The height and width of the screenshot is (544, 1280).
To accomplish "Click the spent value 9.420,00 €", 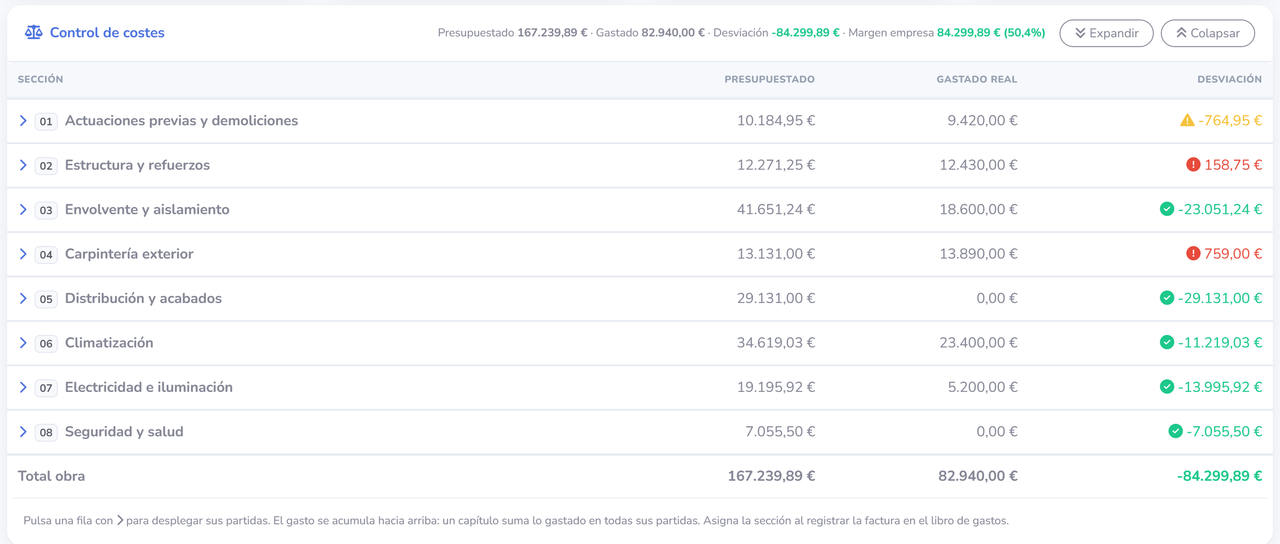I will pos(982,120).
